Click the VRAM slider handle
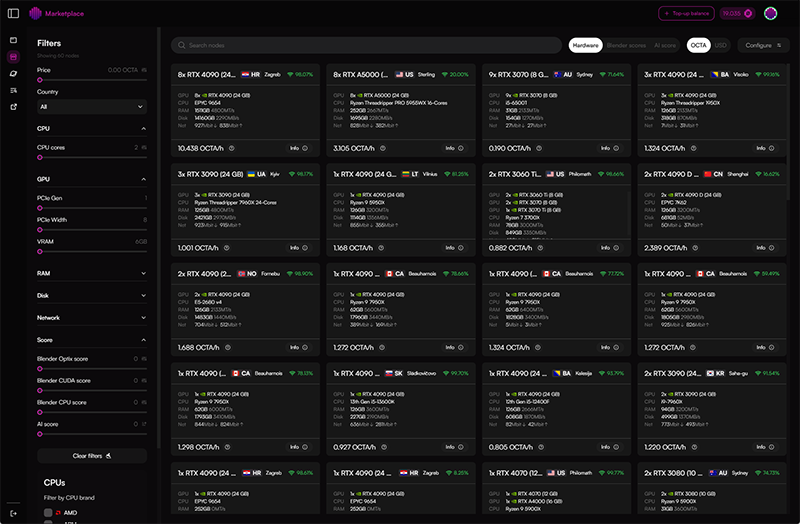Screen dimensions: 800x524 [40, 252]
